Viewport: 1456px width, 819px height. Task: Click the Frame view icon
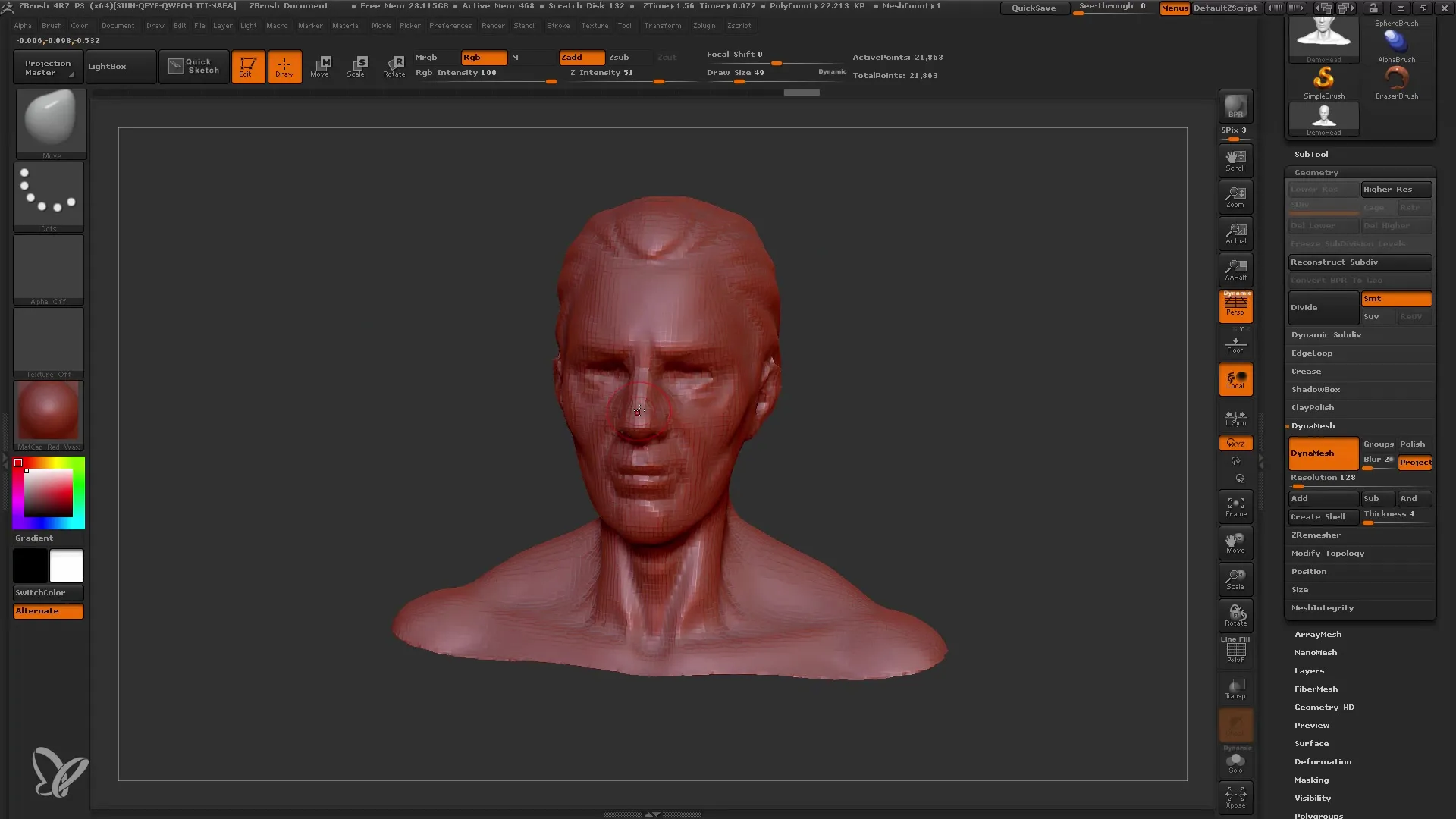[x=1235, y=507]
